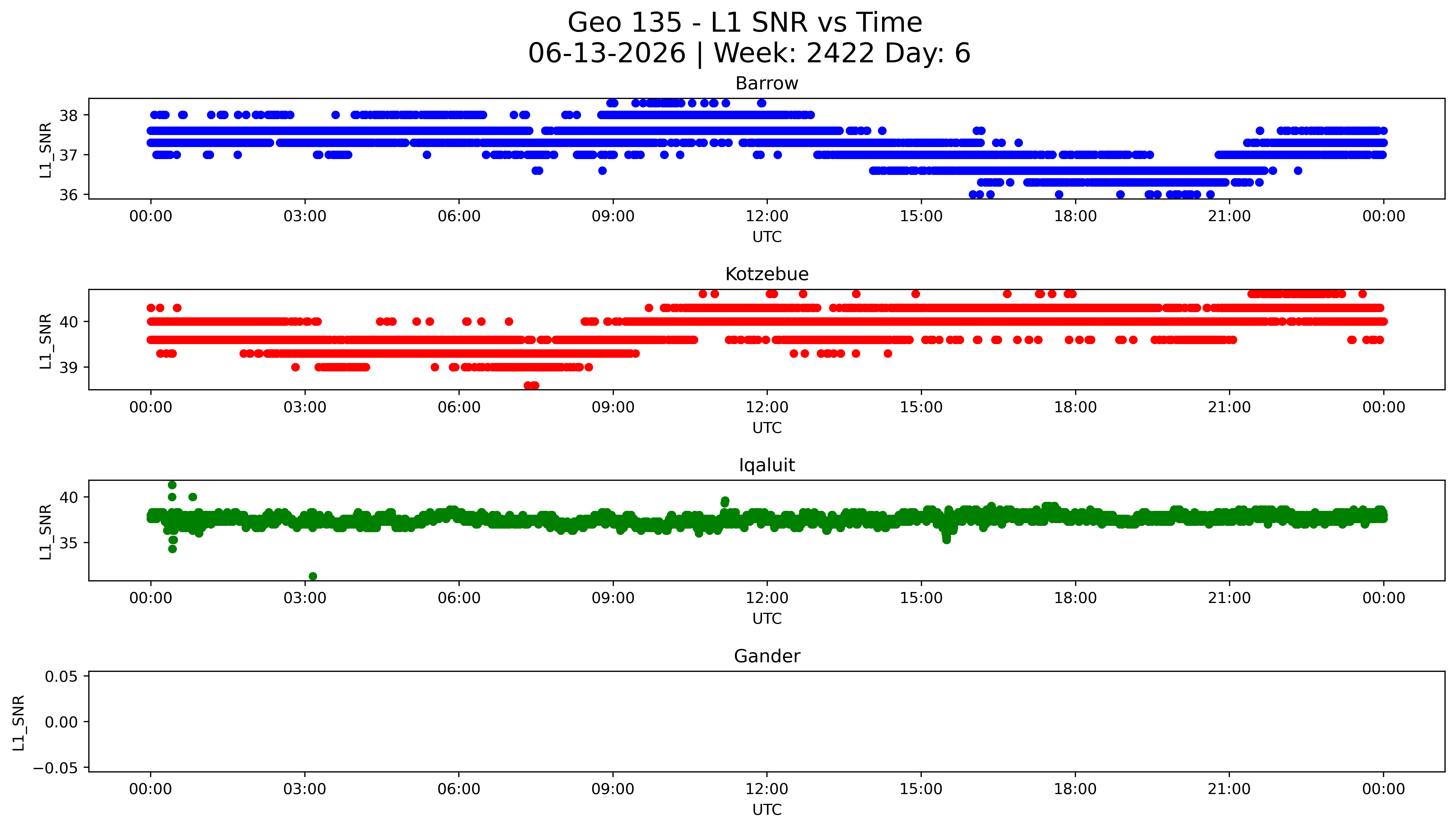Image resolution: width=1456 pixels, height=829 pixels.
Task: Click the 18:00 tick under Iqaluit plot
Action: (x=1075, y=598)
